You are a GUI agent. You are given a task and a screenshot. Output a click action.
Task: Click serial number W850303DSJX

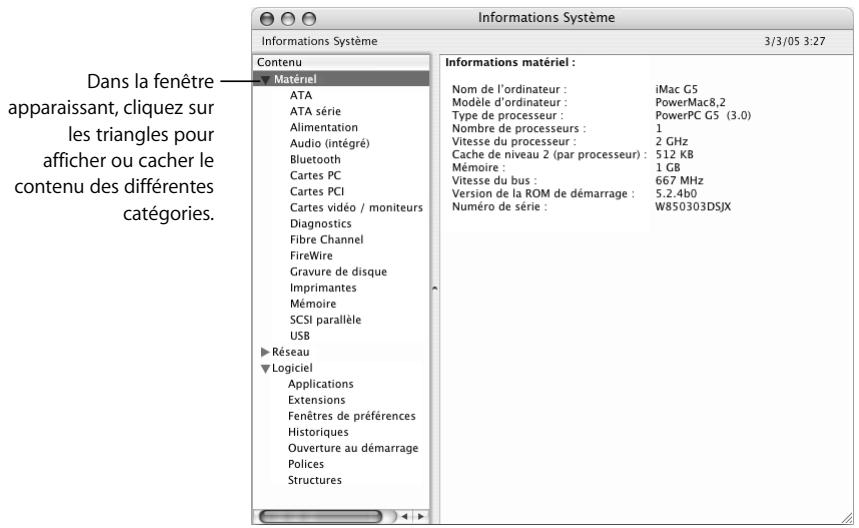coord(693,207)
